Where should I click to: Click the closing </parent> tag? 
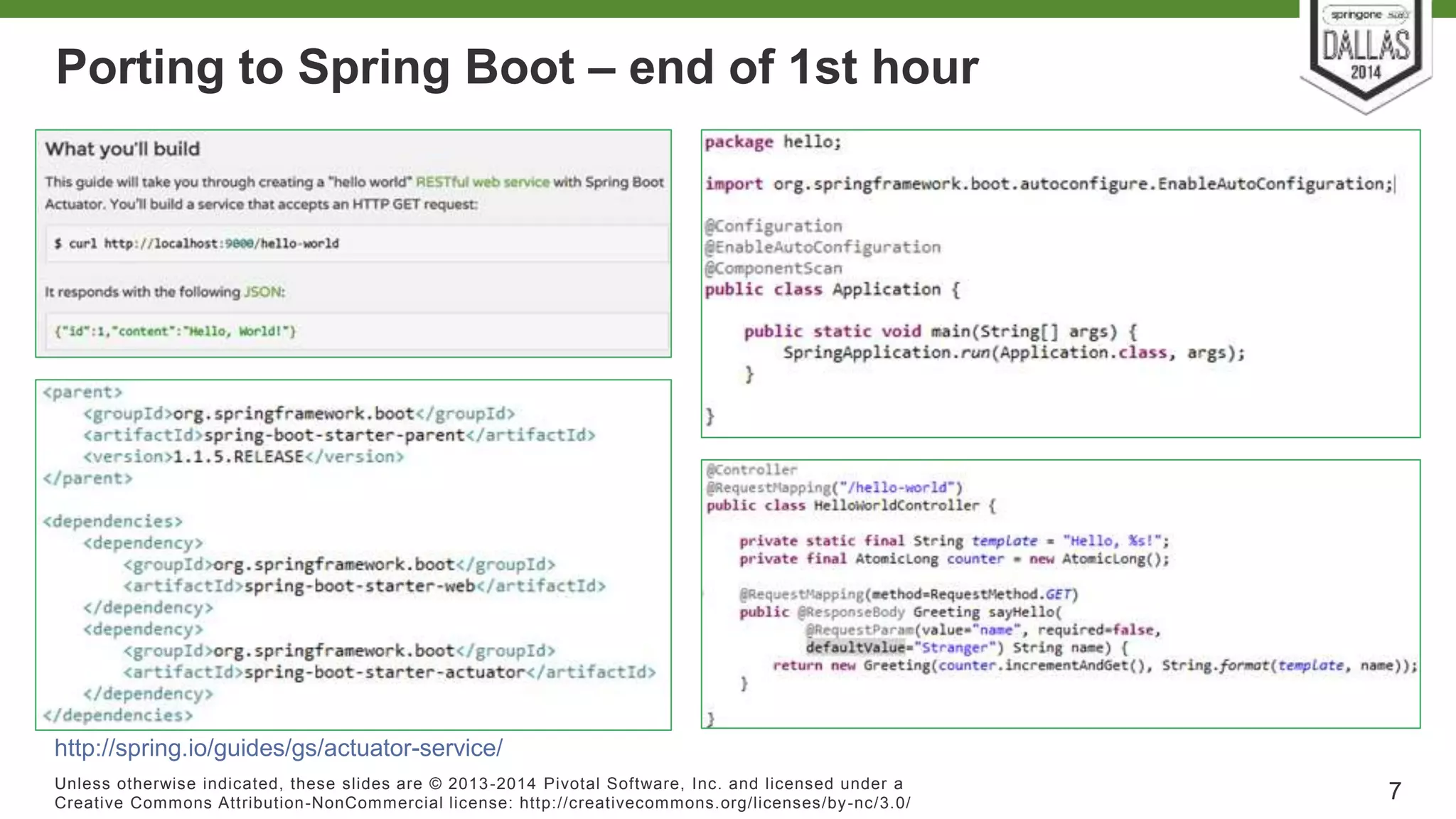pyautogui.click(x=87, y=478)
